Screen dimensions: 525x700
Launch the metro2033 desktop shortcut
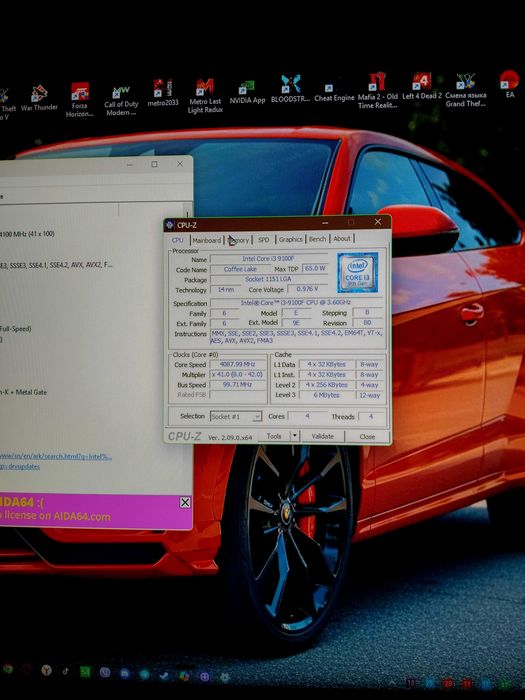tap(163, 93)
